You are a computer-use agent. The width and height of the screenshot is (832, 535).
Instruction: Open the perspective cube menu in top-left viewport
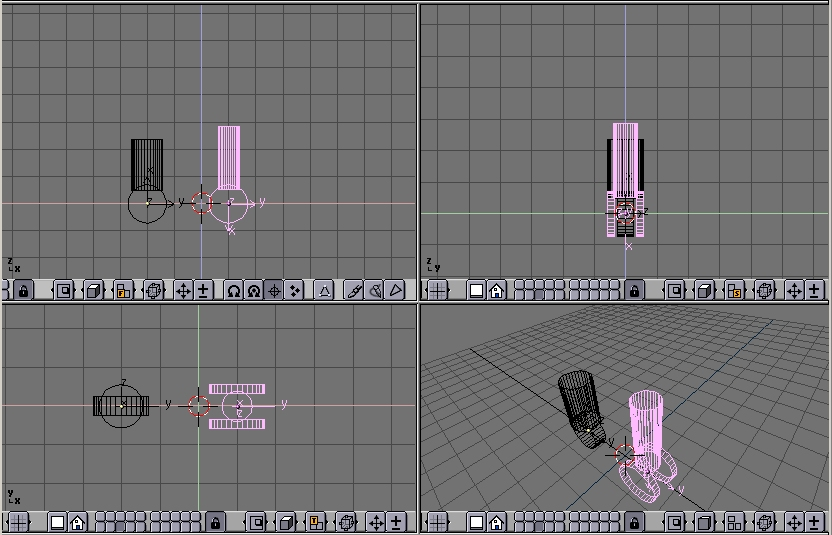pyautogui.click(x=93, y=290)
